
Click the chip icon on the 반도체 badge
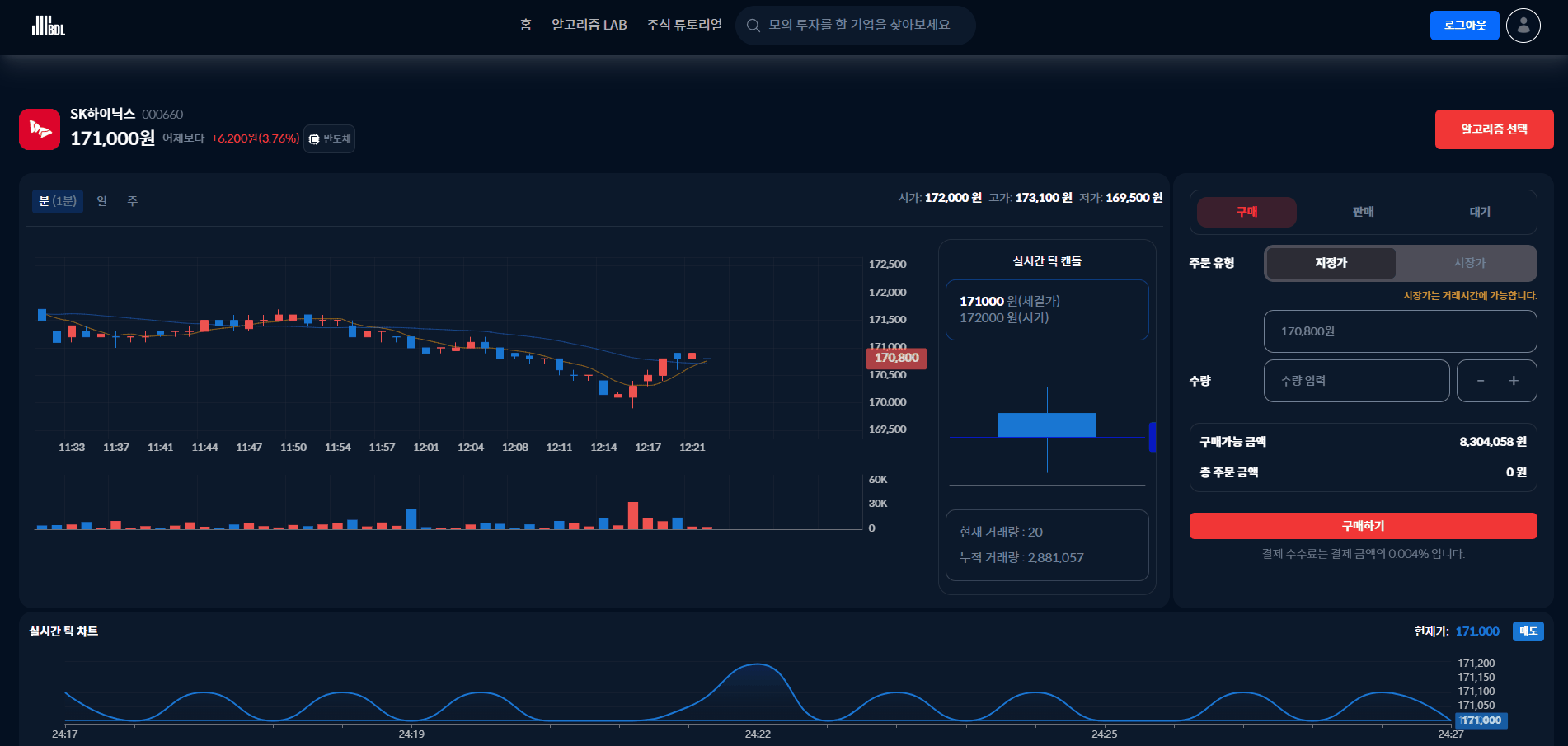point(313,138)
